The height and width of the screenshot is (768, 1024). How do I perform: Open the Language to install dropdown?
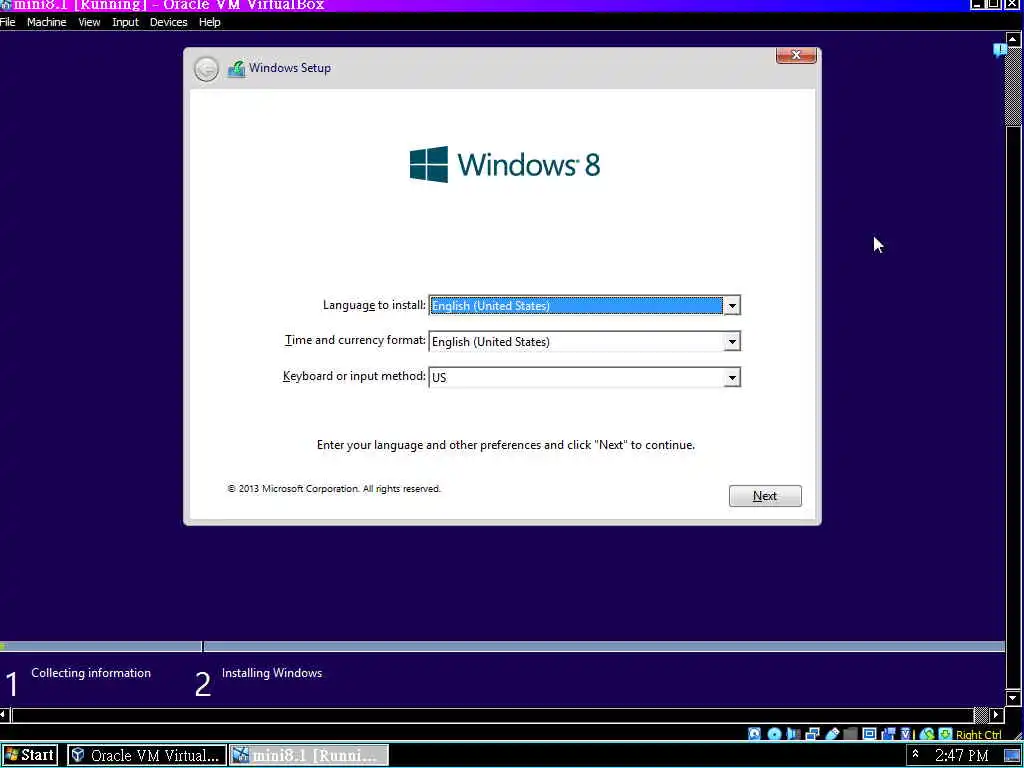(732, 306)
